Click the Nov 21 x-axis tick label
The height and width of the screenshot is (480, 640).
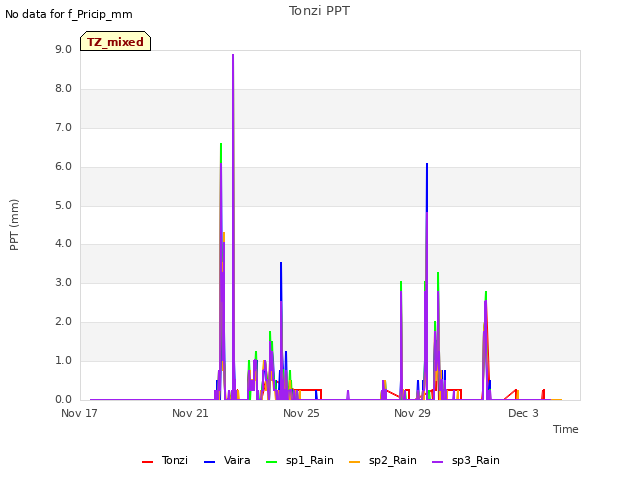(190, 413)
